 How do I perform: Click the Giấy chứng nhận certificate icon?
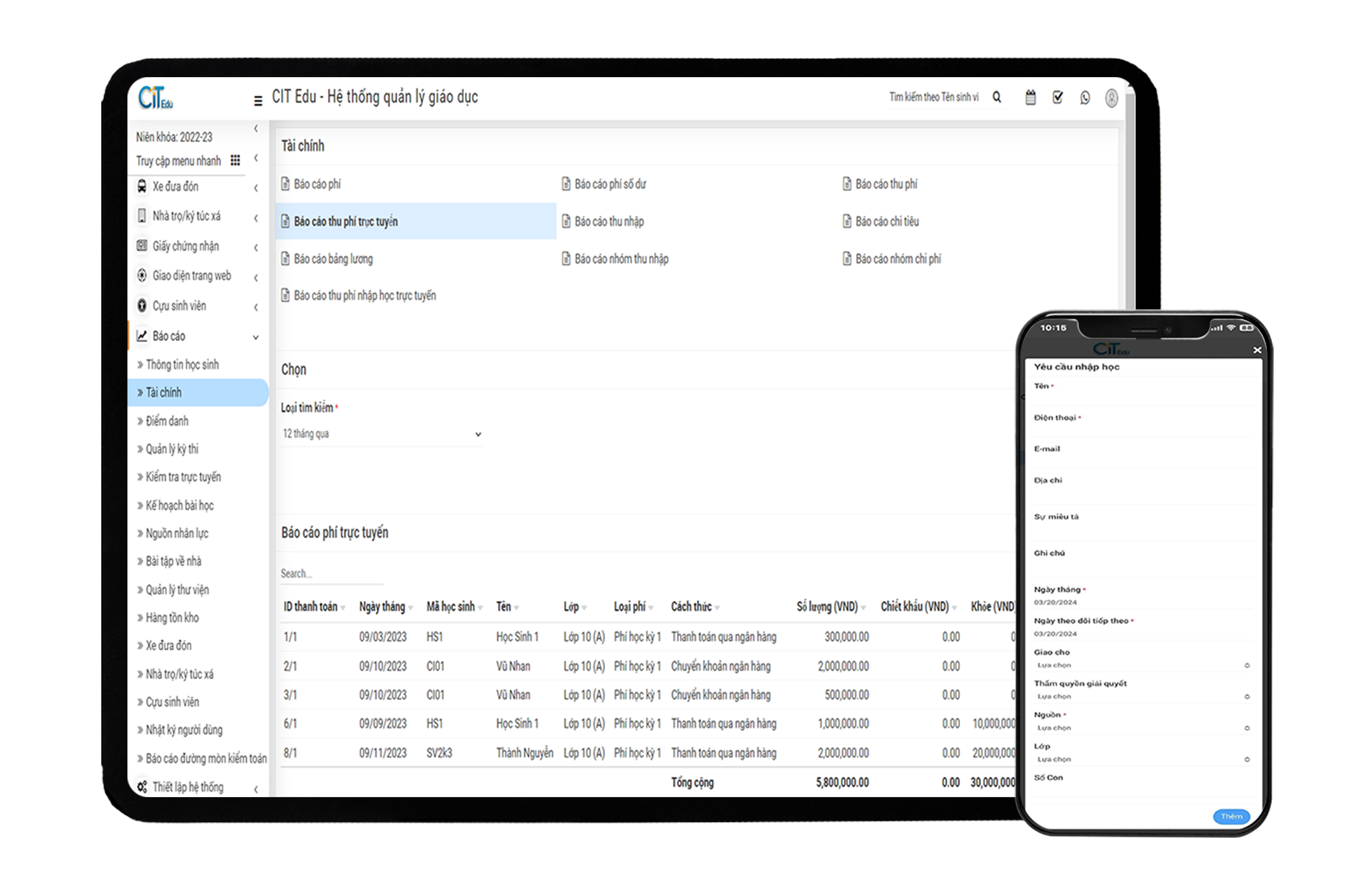[x=142, y=245]
